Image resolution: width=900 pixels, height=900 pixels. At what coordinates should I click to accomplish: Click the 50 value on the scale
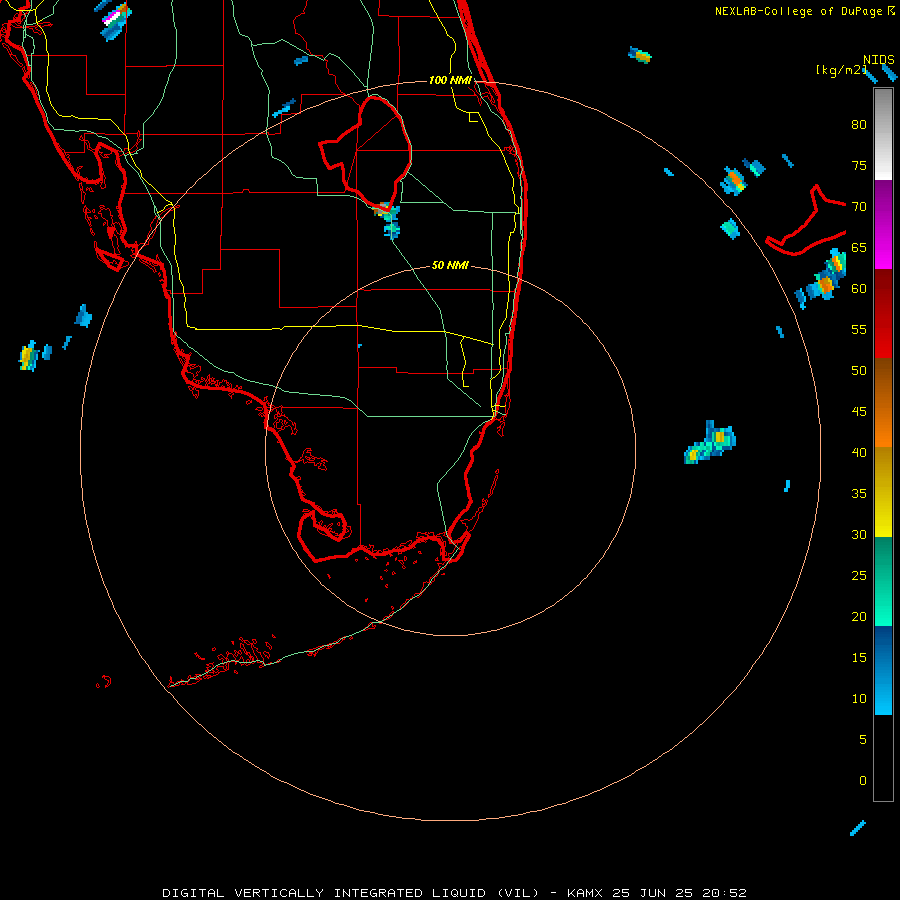click(x=859, y=370)
